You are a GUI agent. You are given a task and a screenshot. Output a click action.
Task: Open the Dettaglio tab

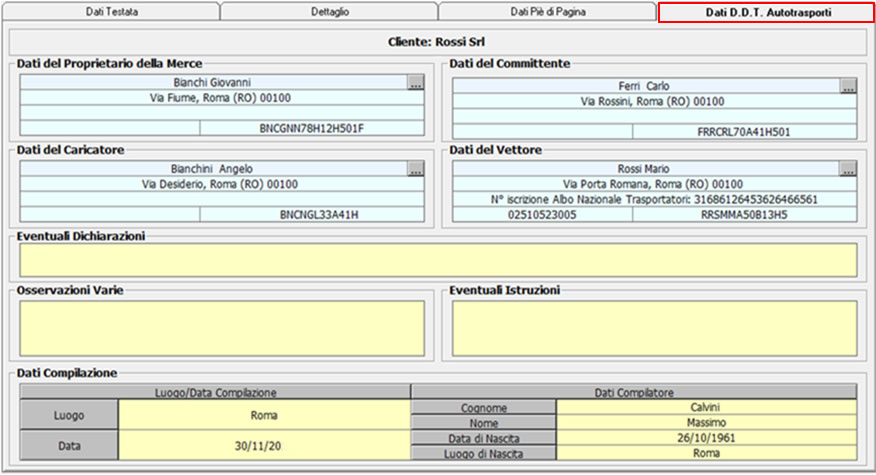point(329,12)
